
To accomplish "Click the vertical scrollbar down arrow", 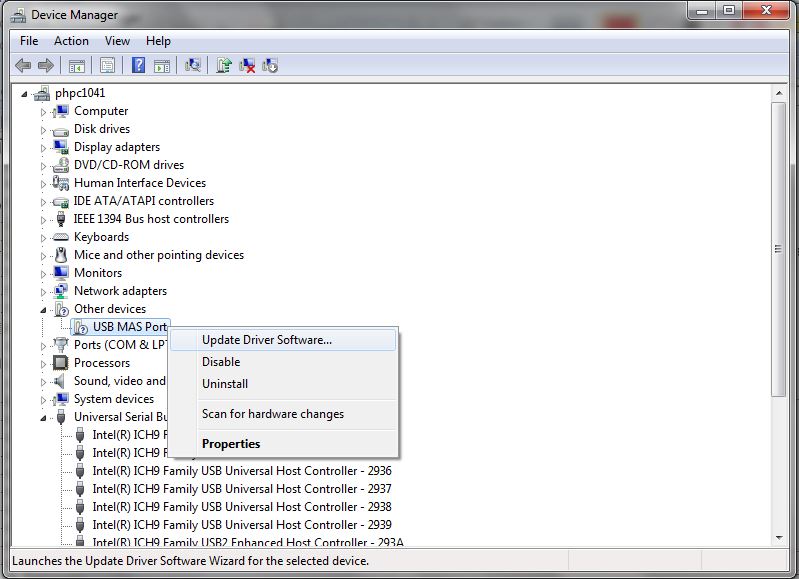I will pos(779,538).
